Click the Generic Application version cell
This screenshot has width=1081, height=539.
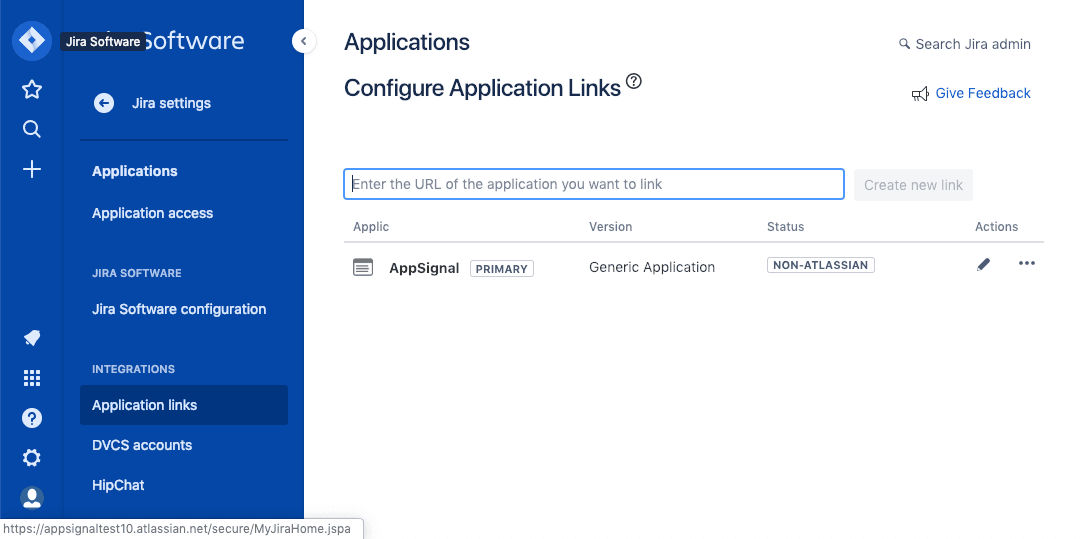tap(651, 267)
